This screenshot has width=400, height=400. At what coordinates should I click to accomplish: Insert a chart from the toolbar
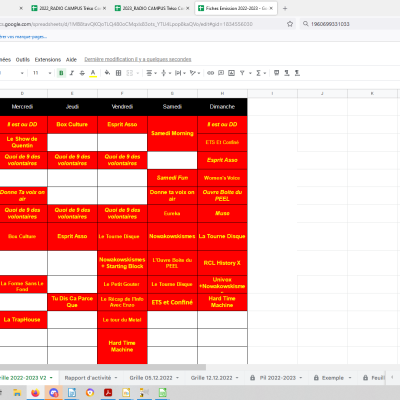[x=231, y=73]
